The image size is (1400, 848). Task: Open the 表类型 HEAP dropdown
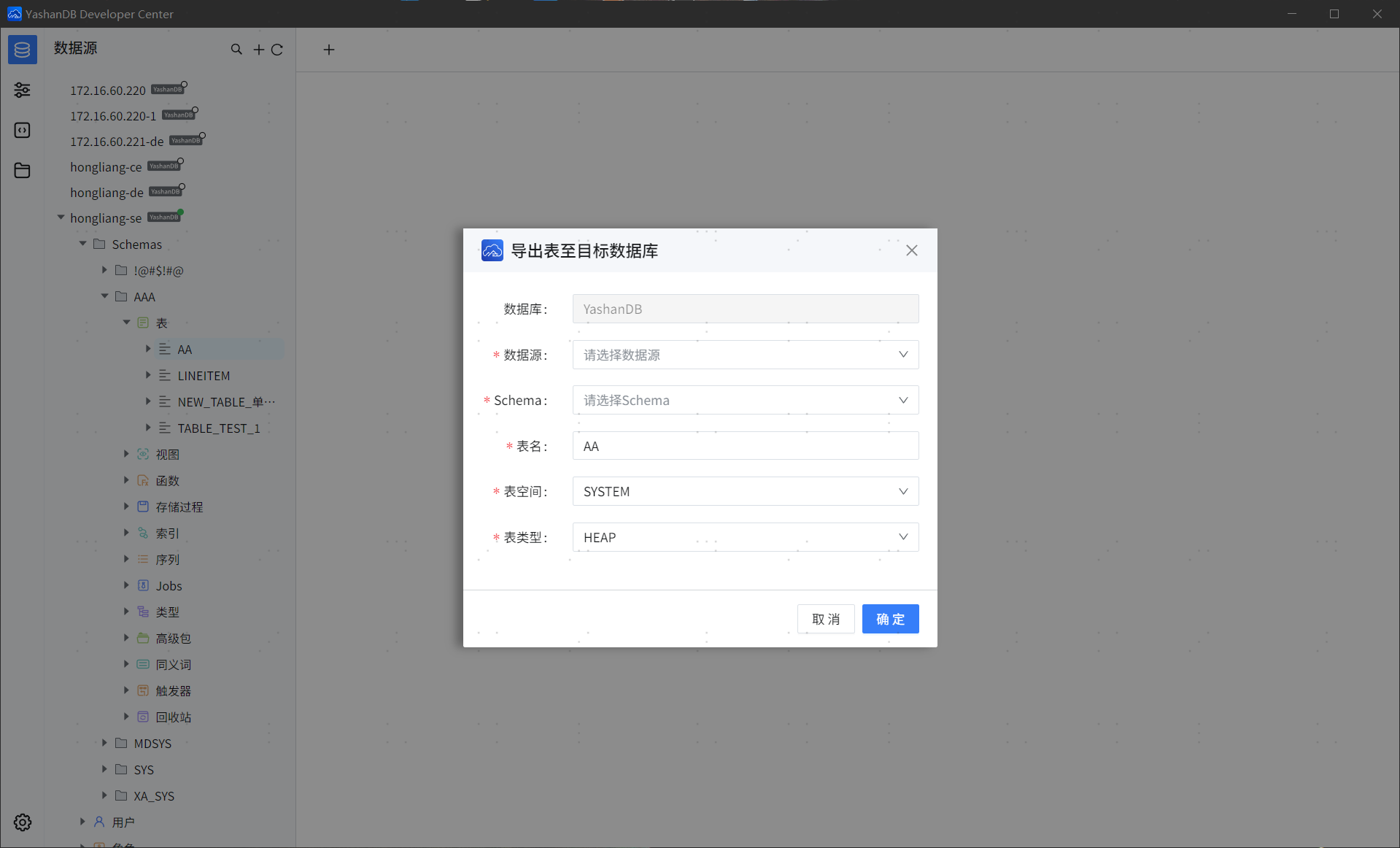(x=745, y=537)
